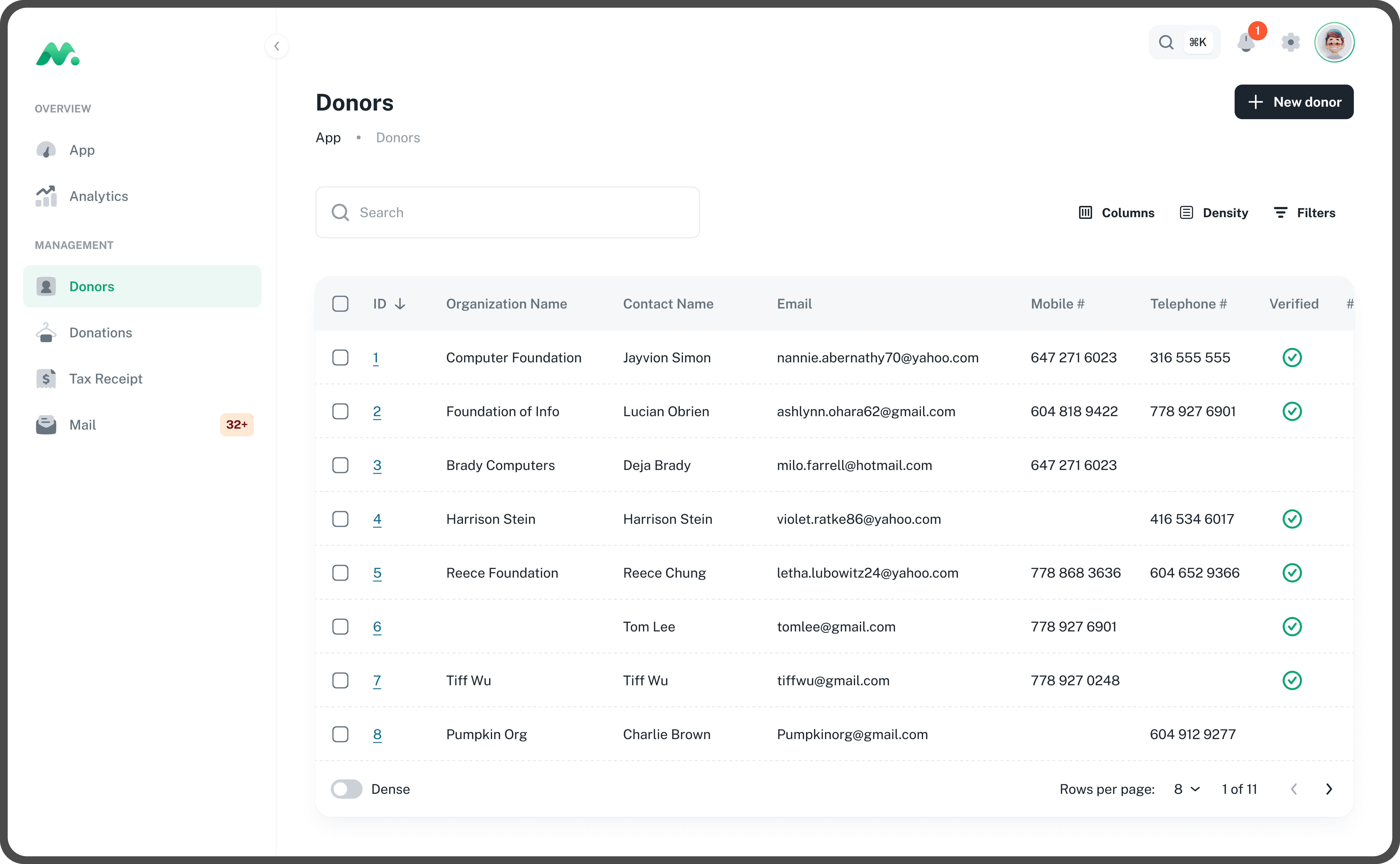The width and height of the screenshot is (1400, 864).
Task: Click the notification bell icon
Action: pyautogui.click(x=1246, y=42)
